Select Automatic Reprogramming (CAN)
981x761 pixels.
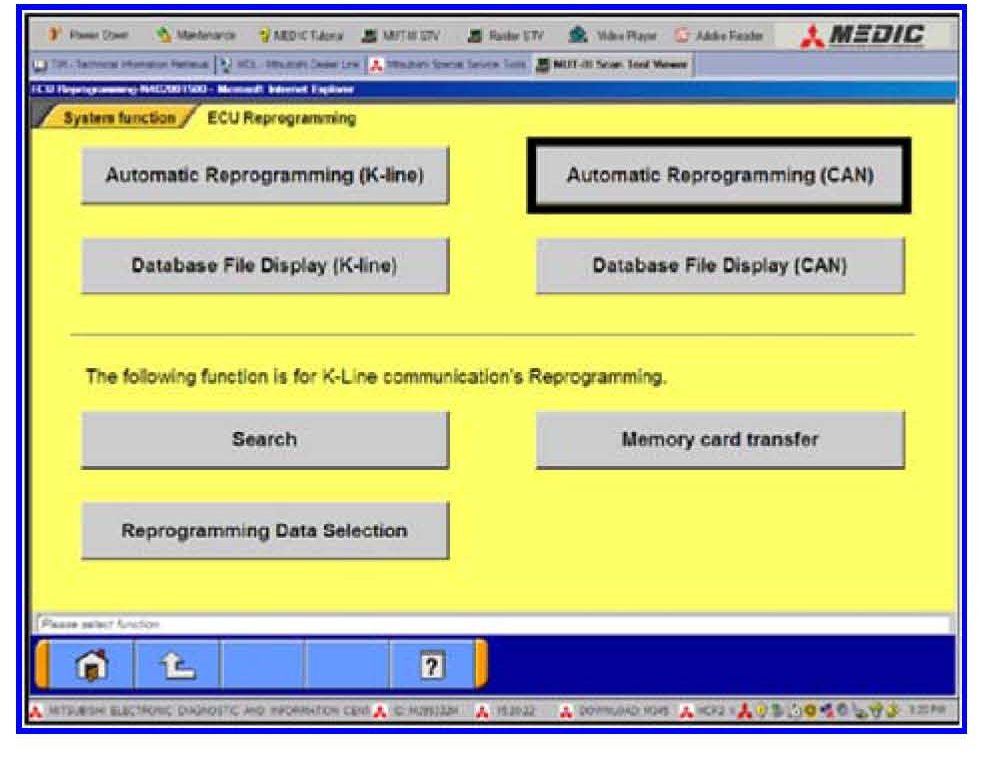pyautogui.click(x=719, y=175)
